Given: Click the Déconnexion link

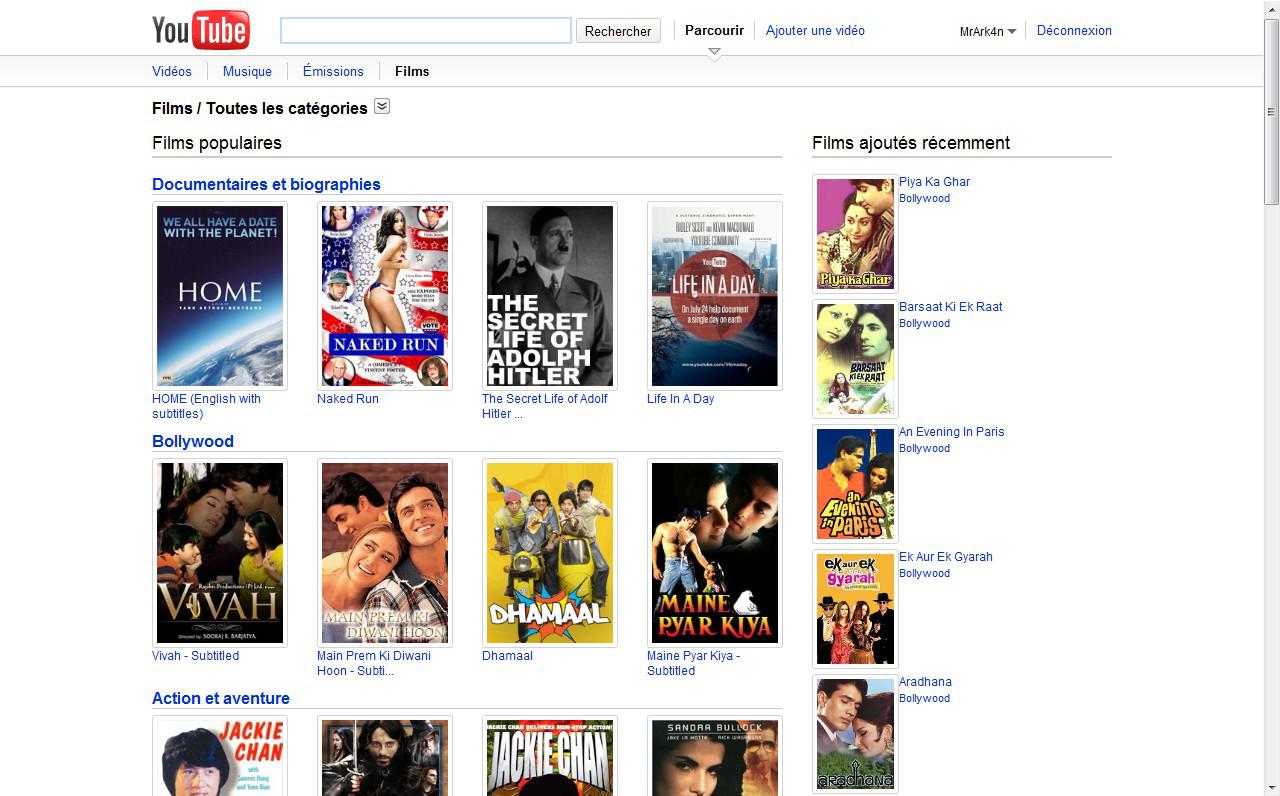Looking at the screenshot, I should (x=1074, y=30).
